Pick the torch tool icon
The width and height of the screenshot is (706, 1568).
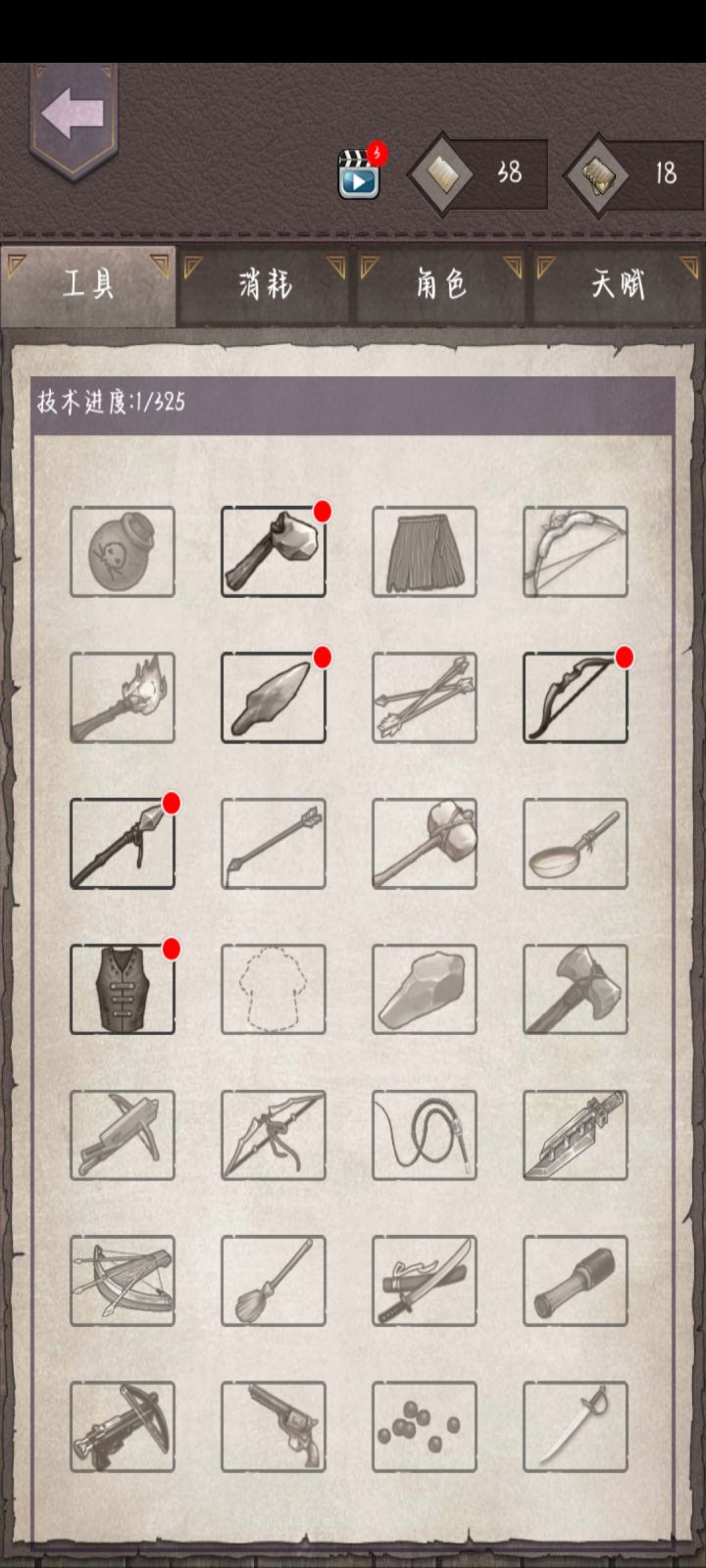[123, 698]
